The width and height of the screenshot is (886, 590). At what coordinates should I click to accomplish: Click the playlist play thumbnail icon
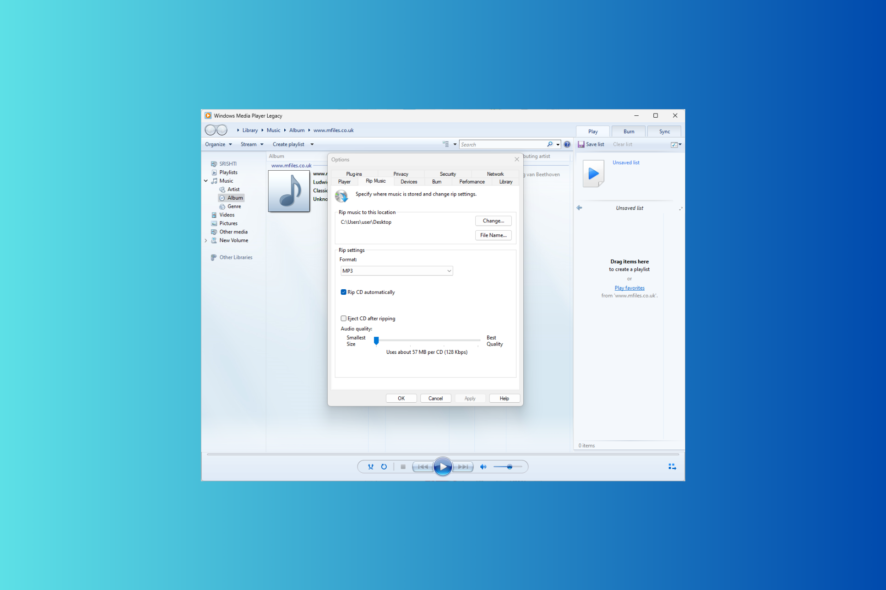point(593,173)
